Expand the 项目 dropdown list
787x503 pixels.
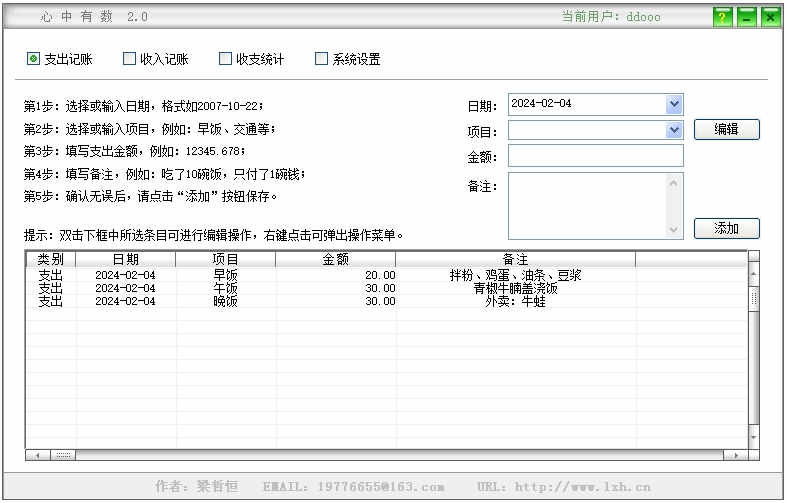[x=674, y=130]
